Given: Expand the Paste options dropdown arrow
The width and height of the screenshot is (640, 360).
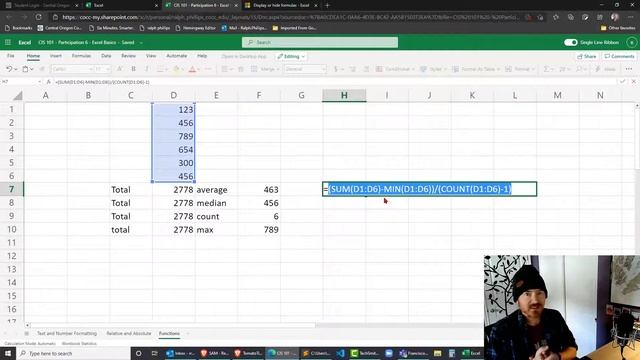Looking at the screenshot, I should coord(32,69).
